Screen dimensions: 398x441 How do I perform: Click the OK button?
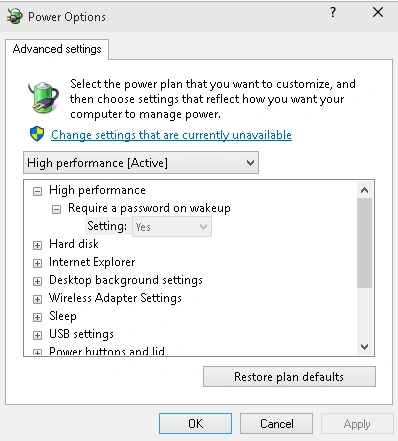[195, 423]
